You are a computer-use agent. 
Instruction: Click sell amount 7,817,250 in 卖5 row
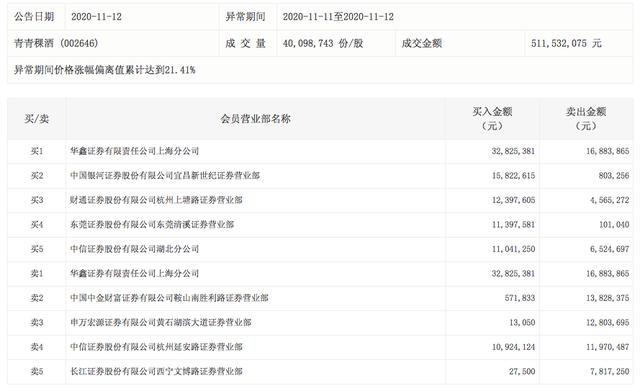(x=609, y=371)
